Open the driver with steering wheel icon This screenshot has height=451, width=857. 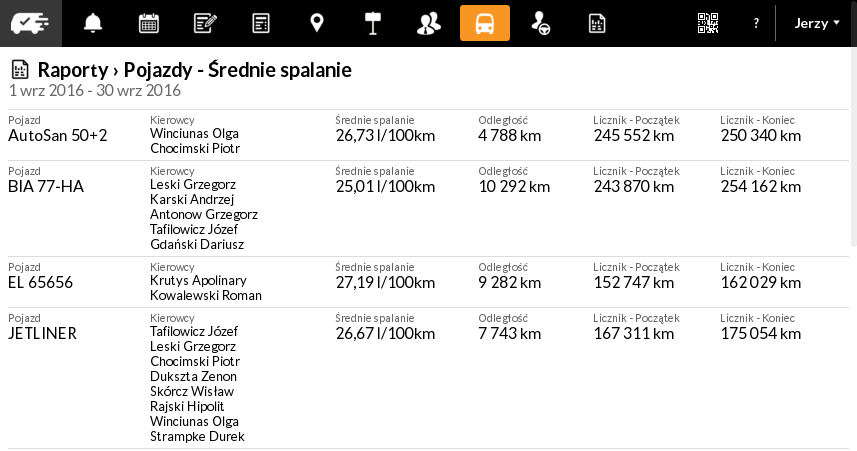click(541, 23)
